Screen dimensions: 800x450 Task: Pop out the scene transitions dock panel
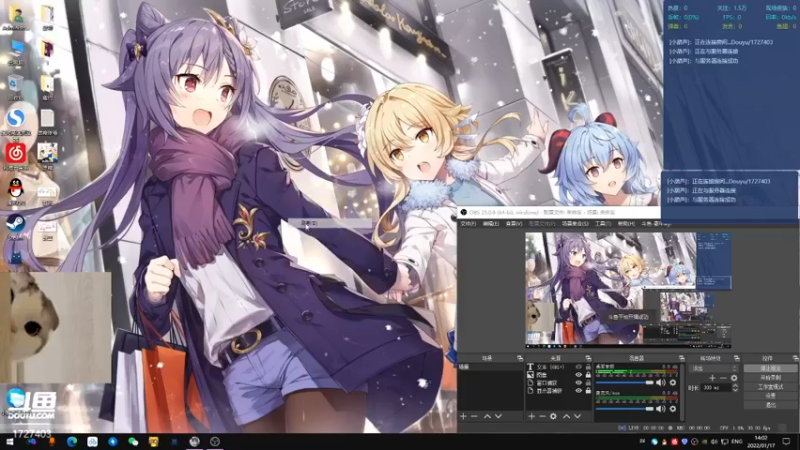[736, 358]
